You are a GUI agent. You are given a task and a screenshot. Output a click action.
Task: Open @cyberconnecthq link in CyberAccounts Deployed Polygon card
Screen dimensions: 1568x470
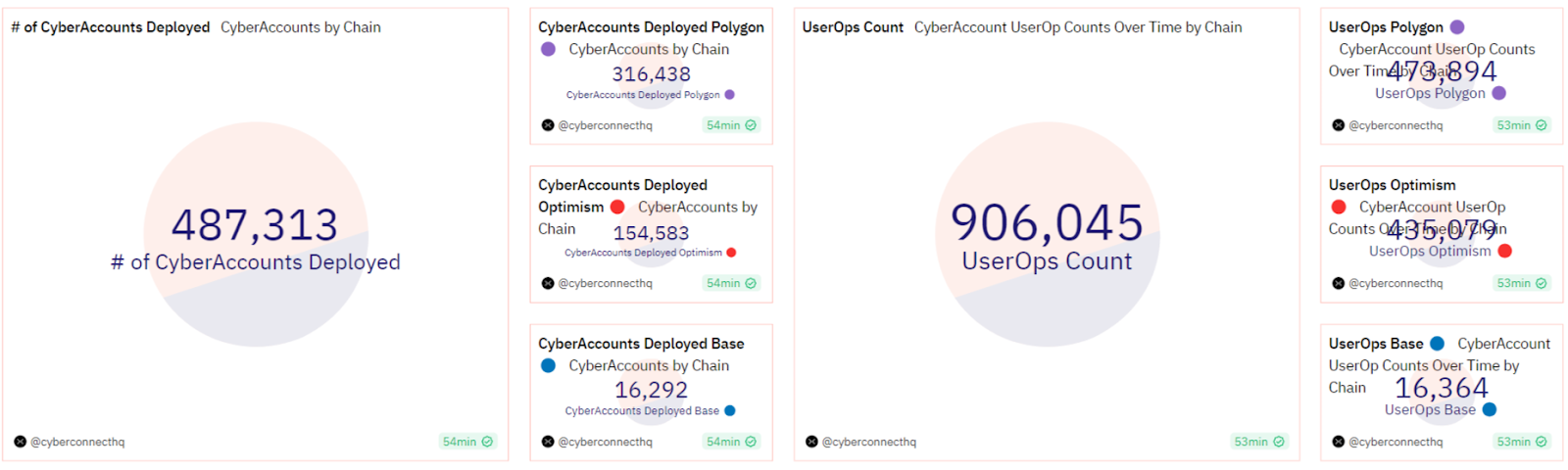(605, 125)
